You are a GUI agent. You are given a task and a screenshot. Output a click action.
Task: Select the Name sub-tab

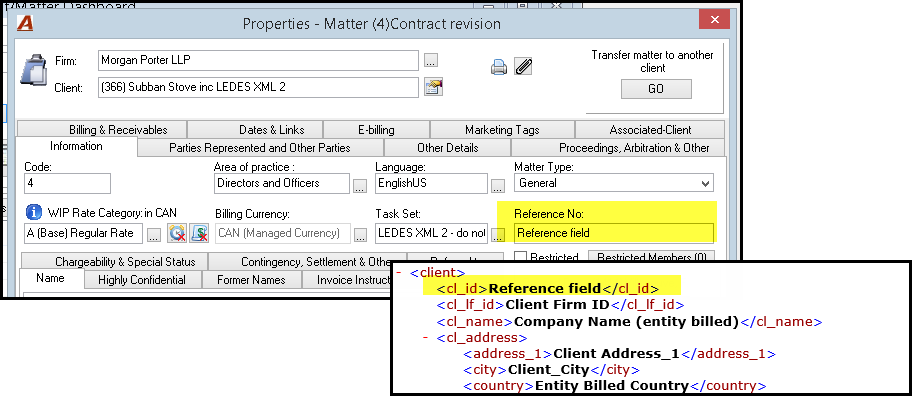(50, 278)
